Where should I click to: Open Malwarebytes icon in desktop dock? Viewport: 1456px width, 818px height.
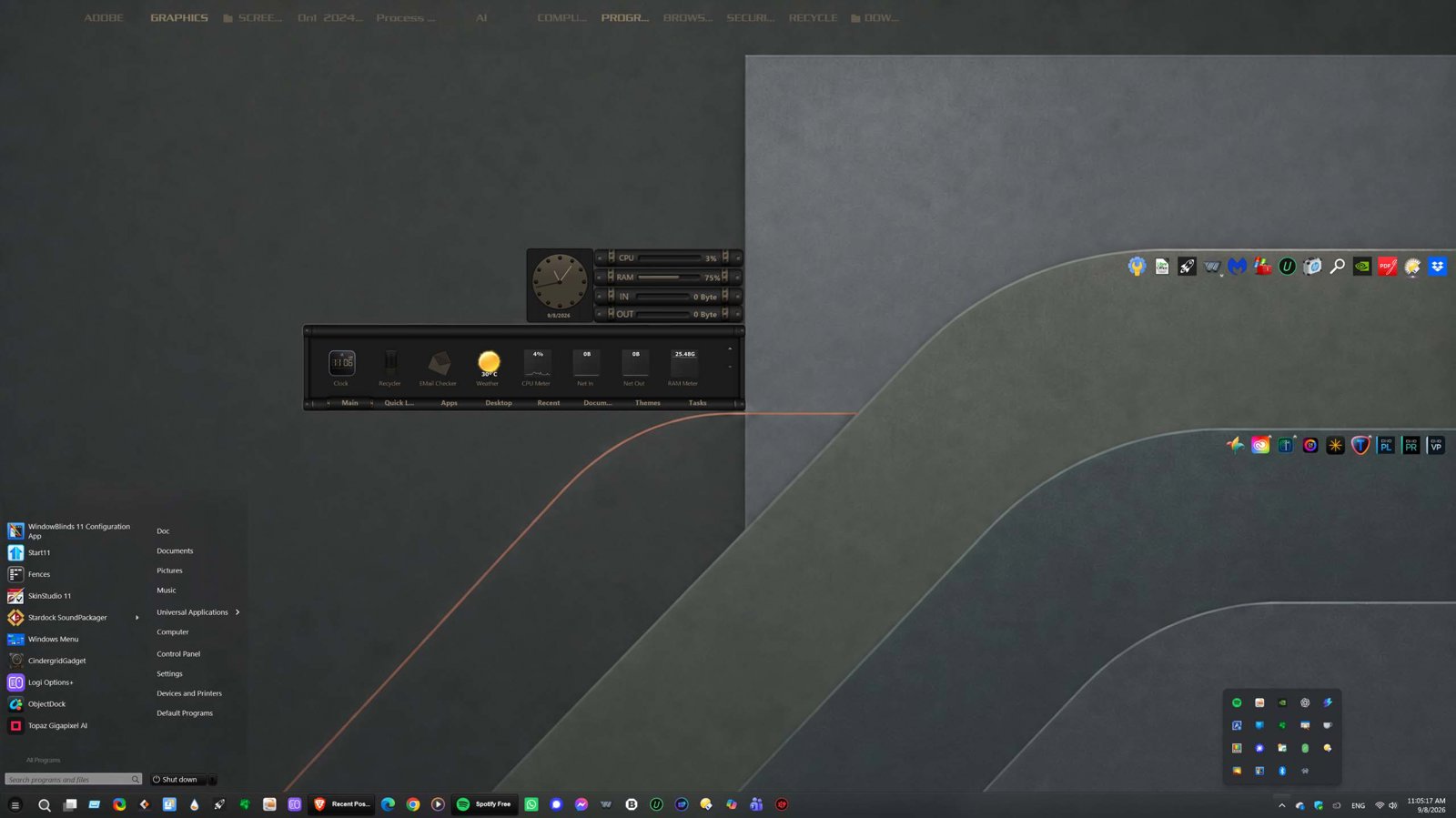pos(1237,267)
